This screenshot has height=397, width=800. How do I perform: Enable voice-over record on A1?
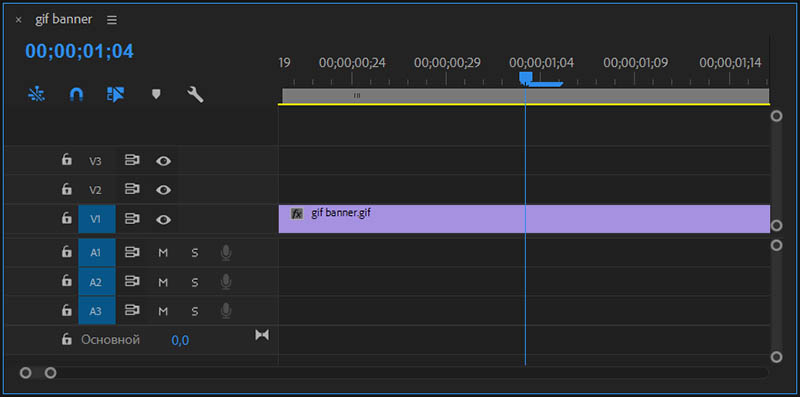click(226, 253)
